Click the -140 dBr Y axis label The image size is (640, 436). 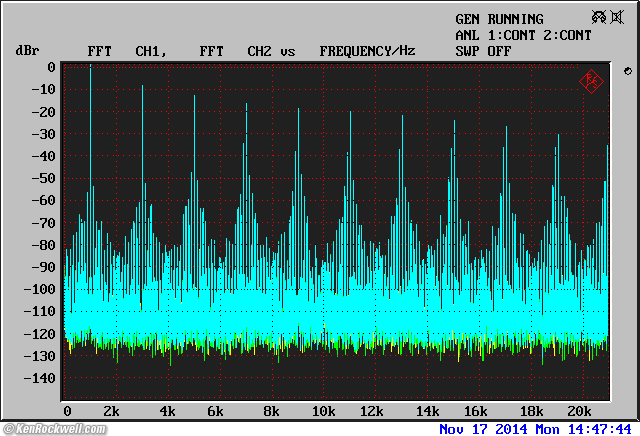tap(40, 378)
